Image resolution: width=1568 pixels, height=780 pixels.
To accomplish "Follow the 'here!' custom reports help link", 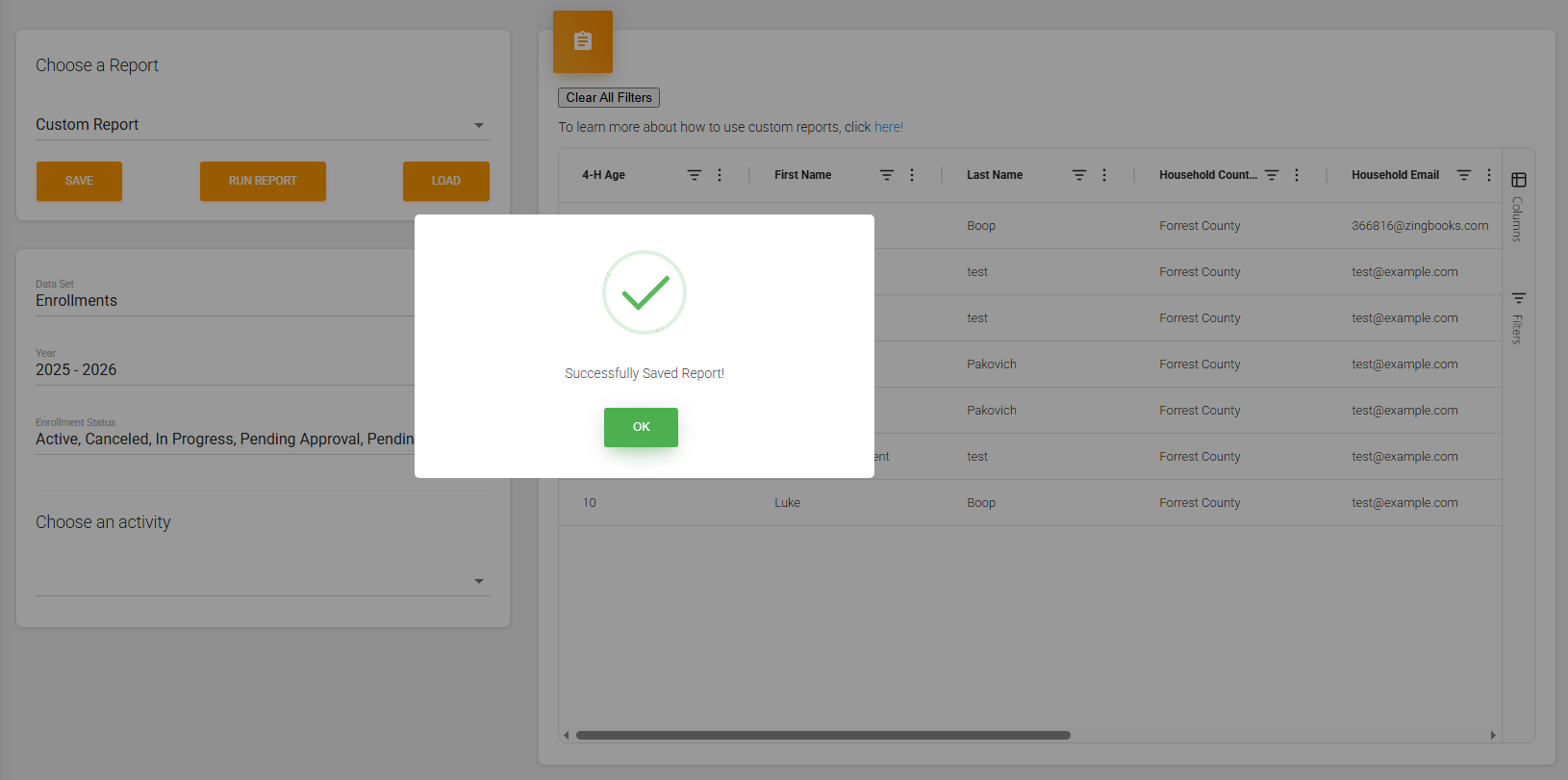I will [888, 127].
